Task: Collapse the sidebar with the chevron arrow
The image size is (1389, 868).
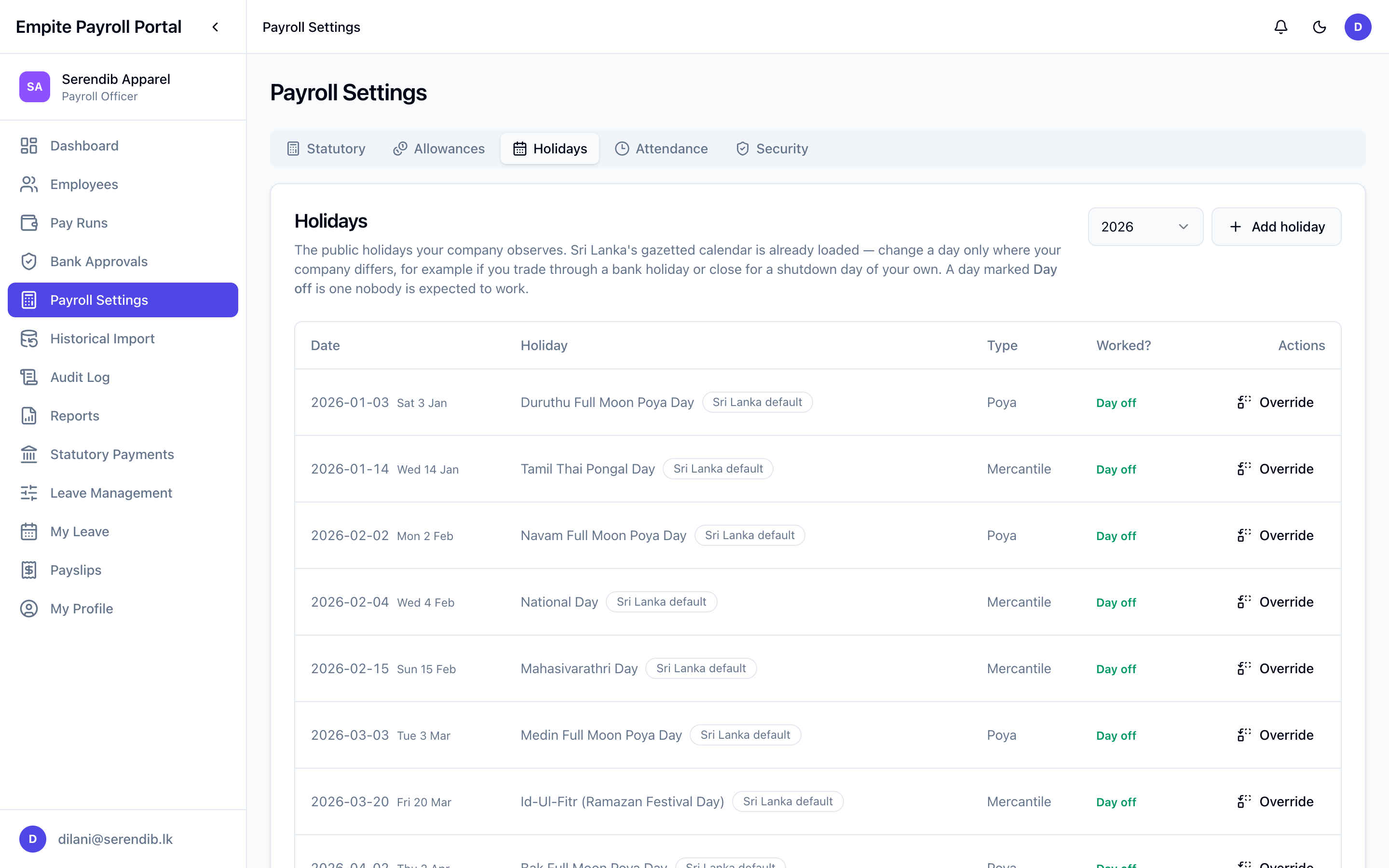Action: [215, 27]
